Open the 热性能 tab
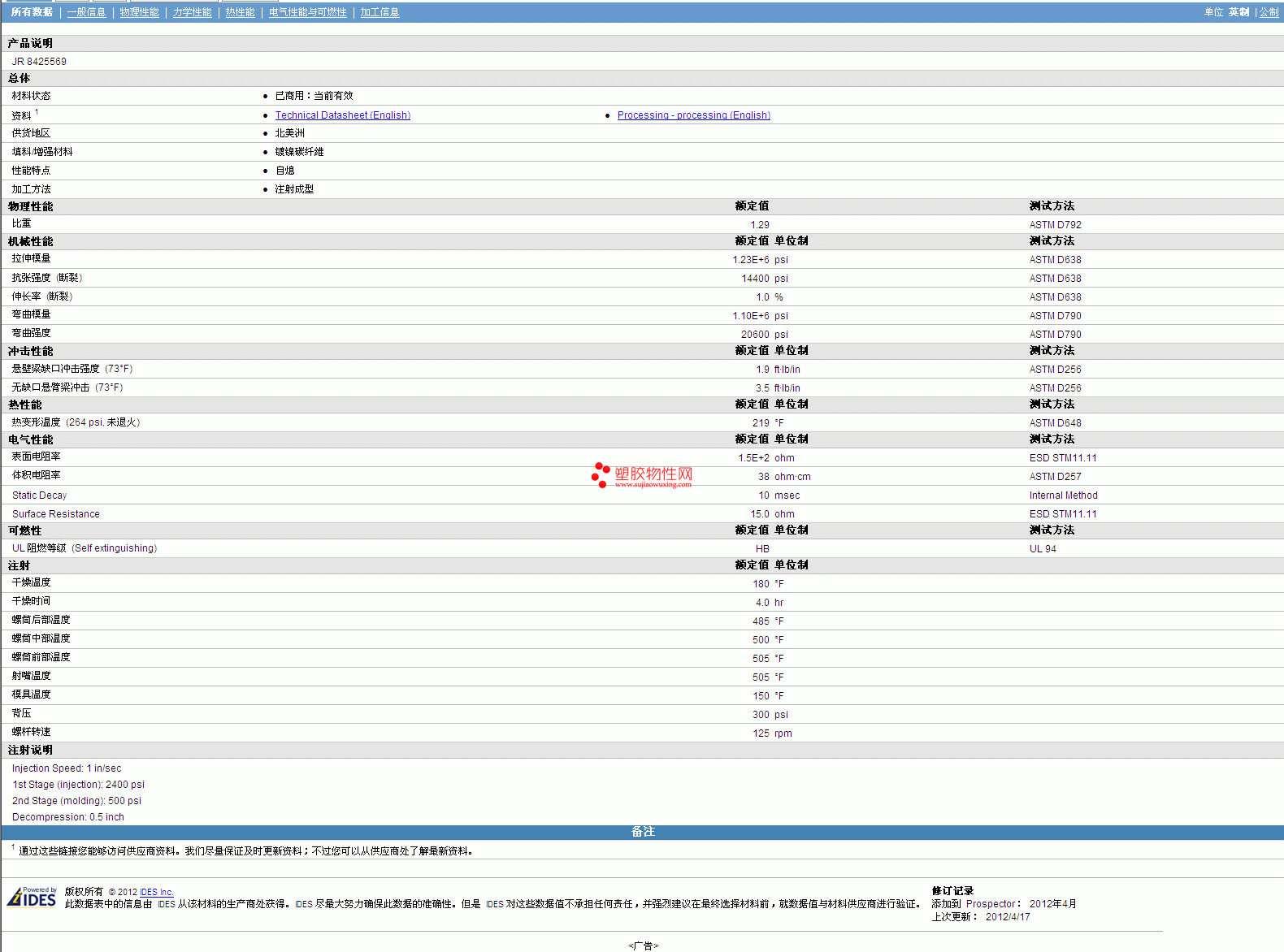Image resolution: width=1284 pixels, height=952 pixels. tap(240, 12)
